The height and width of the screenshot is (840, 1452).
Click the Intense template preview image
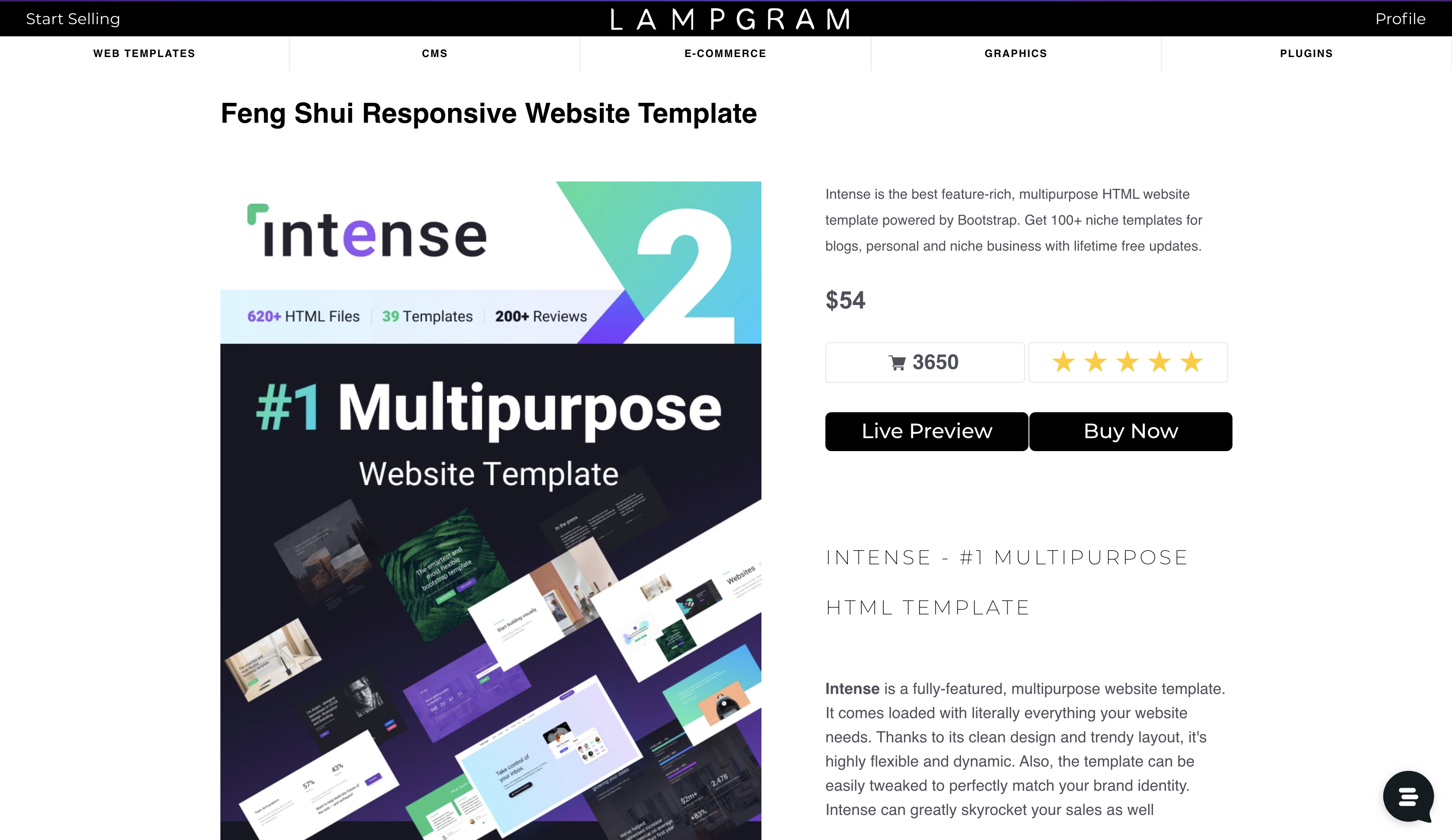point(490,510)
